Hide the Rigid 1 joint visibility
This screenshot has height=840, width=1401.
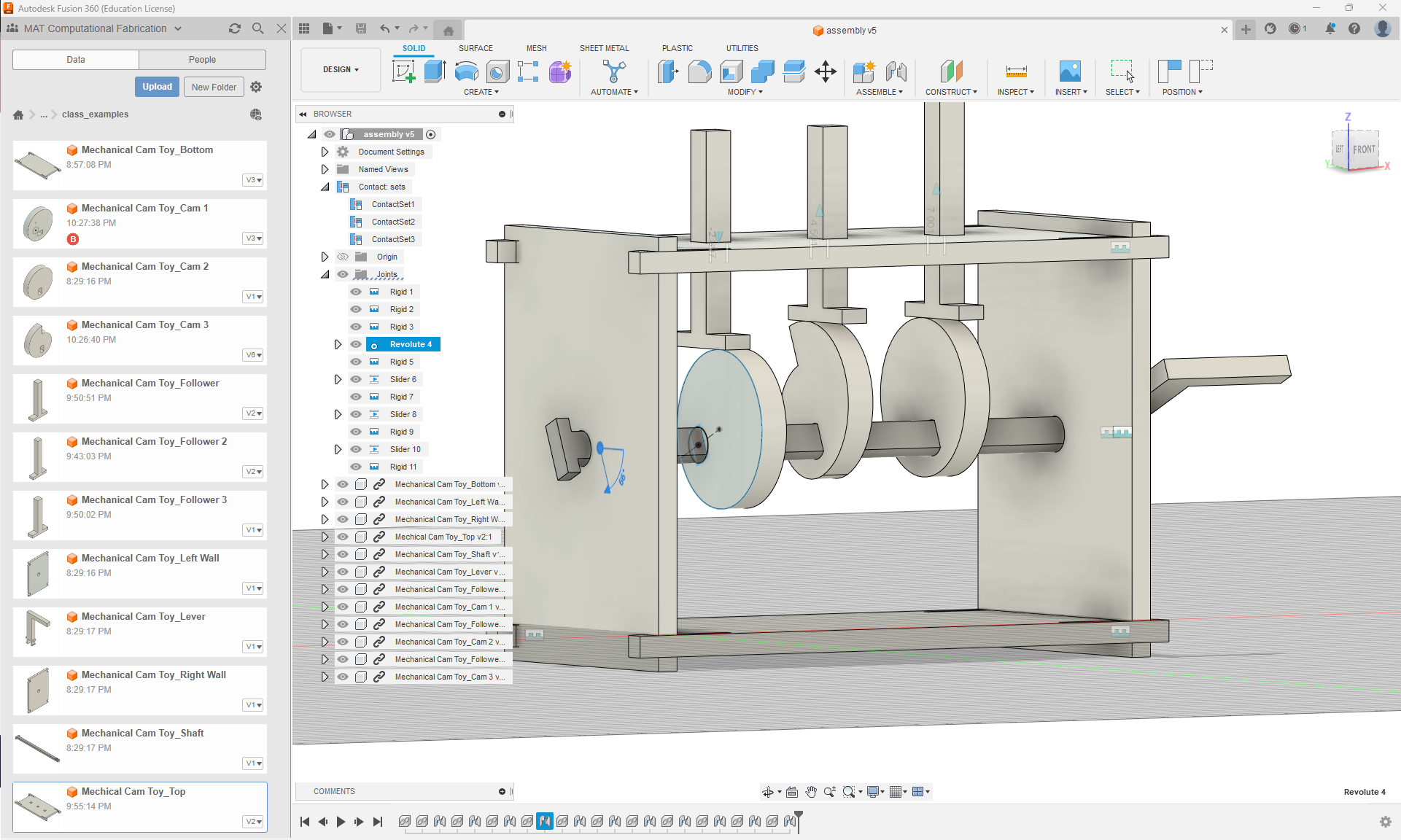(x=356, y=292)
